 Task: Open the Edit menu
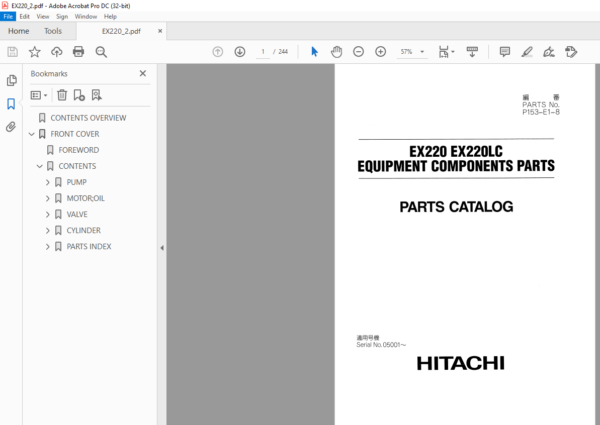click(24, 16)
